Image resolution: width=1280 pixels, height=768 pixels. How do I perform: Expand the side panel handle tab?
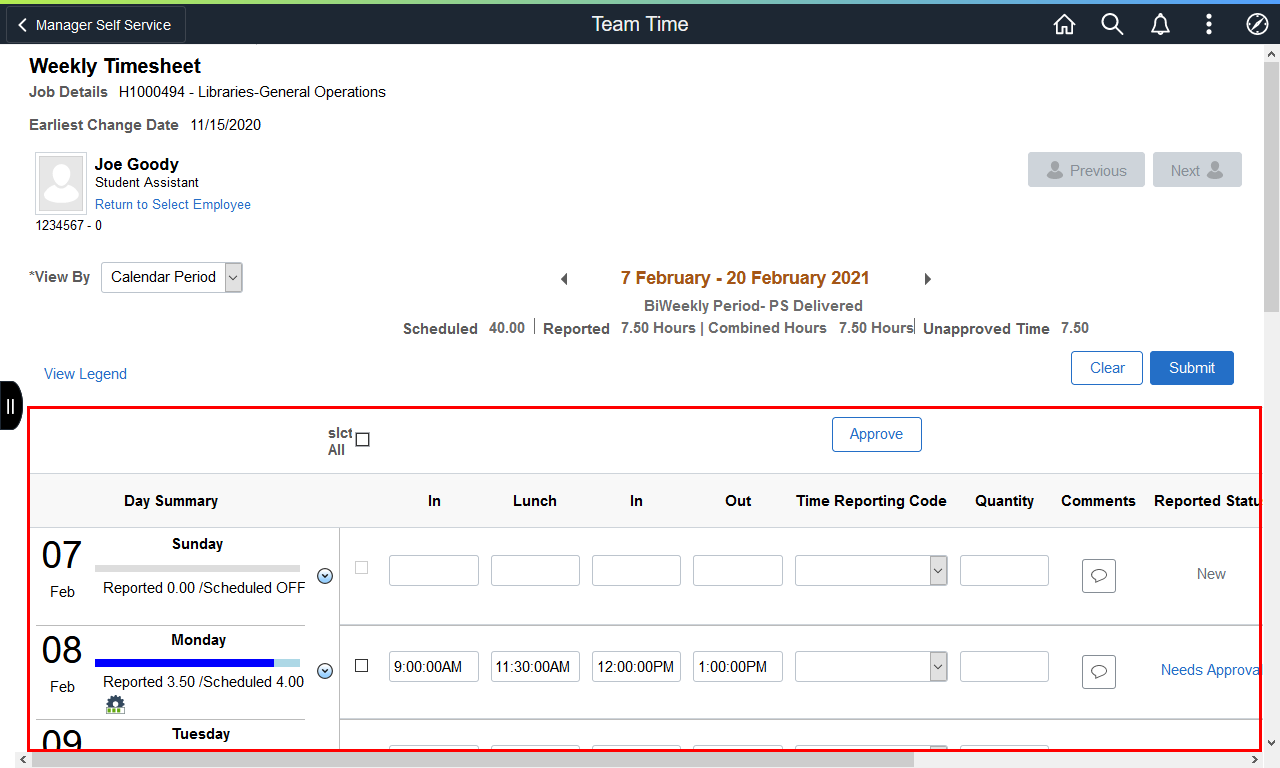pyautogui.click(x=10, y=405)
